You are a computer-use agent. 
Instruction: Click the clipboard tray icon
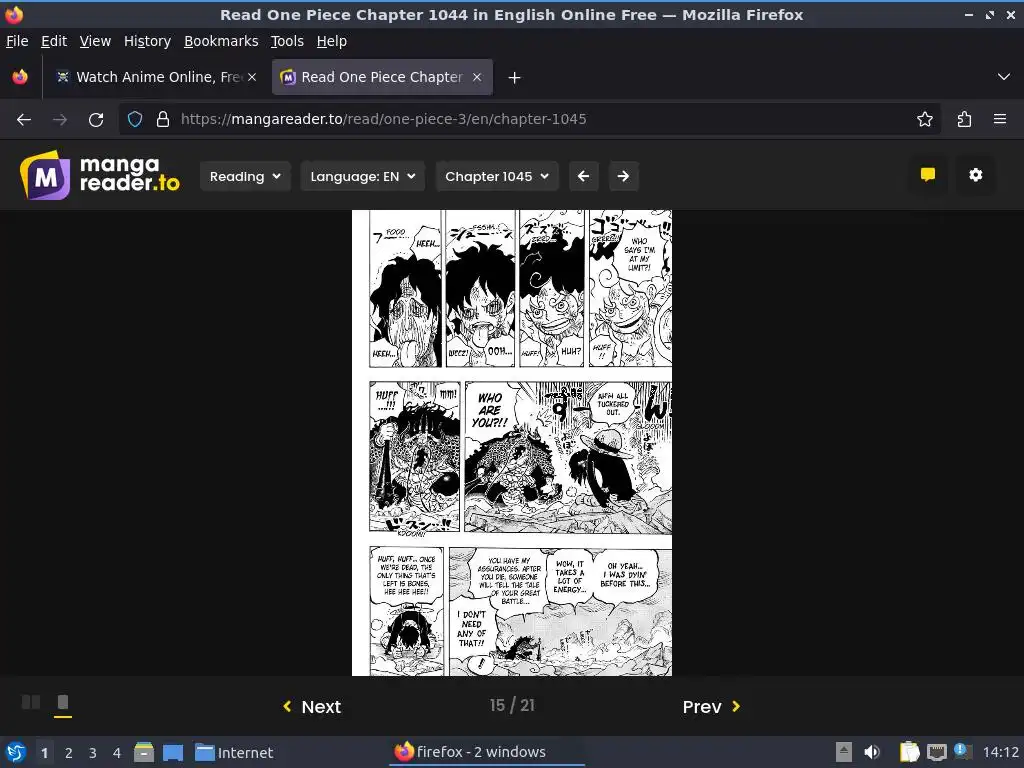(x=908, y=752)
